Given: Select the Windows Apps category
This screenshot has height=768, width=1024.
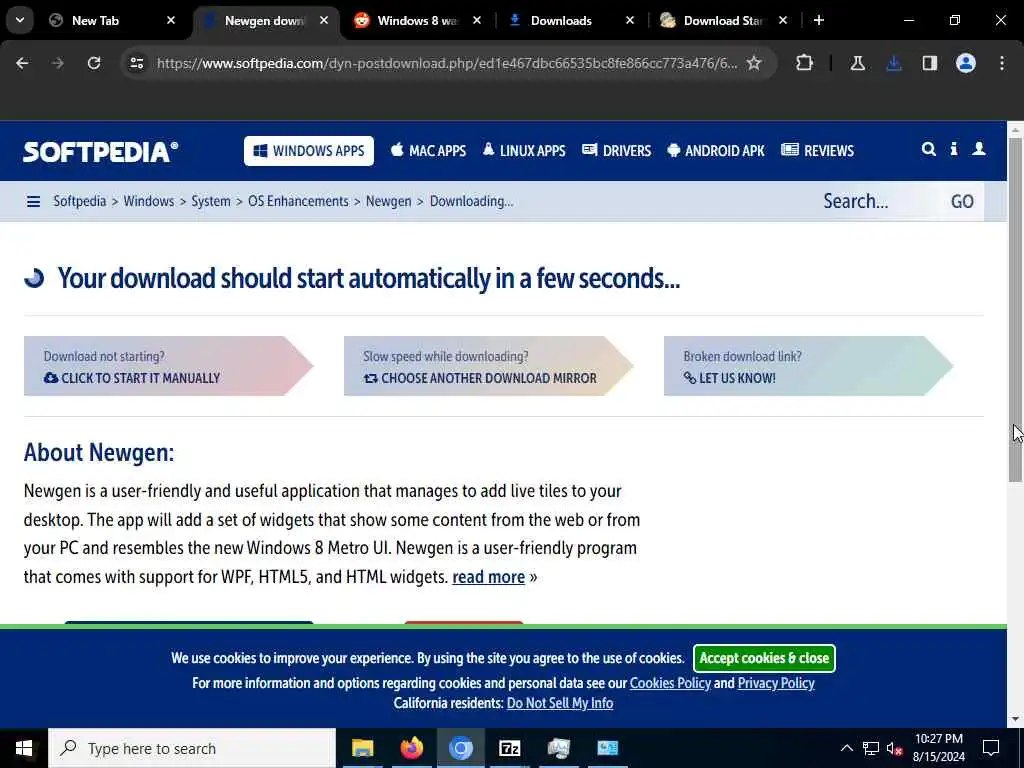Looking at the screenshot, I should pyautogui.click(x=309, y=151).
